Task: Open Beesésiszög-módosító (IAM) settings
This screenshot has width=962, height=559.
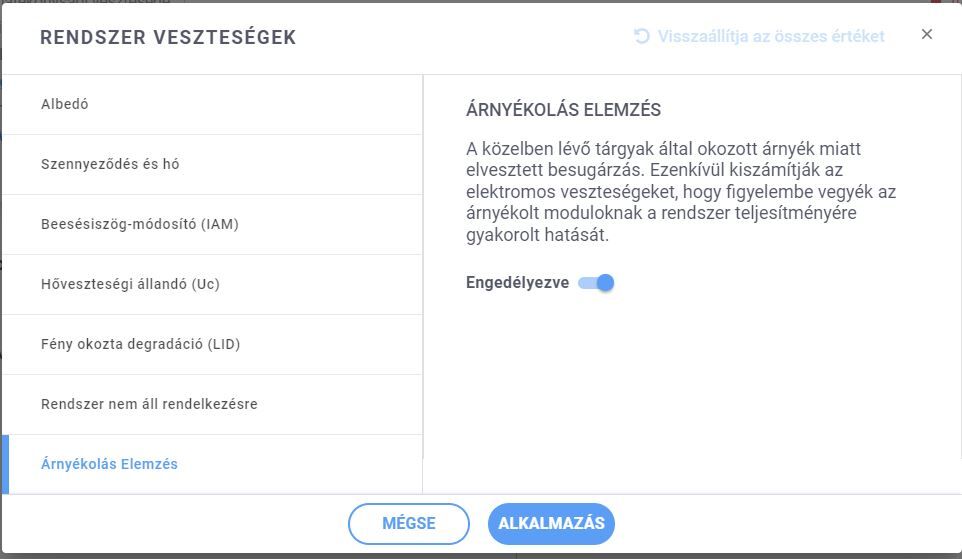Action: click(x=212, y=225)
